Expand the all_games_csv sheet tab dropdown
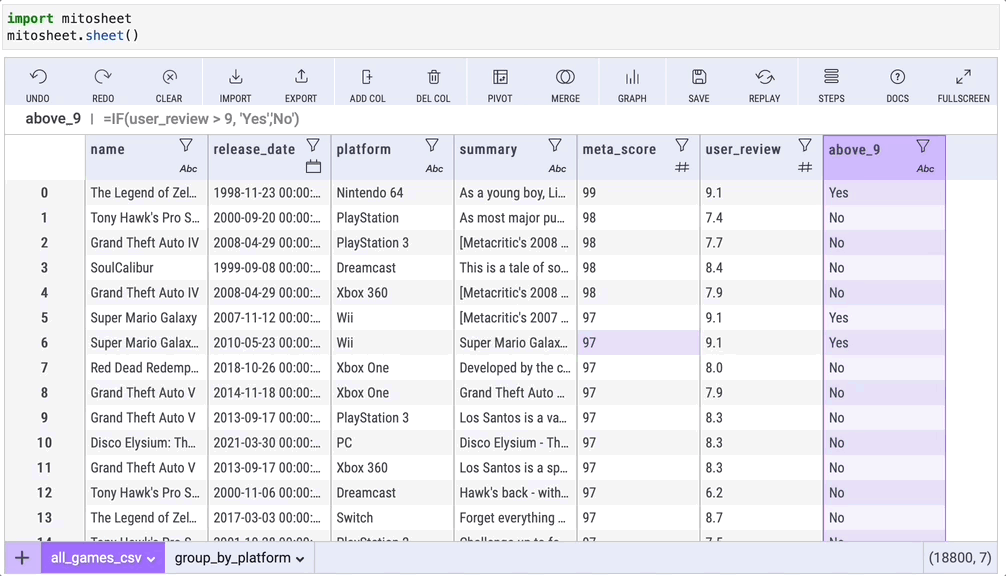The height and width of the screenshot is (576, 1006). coord(151,559)
